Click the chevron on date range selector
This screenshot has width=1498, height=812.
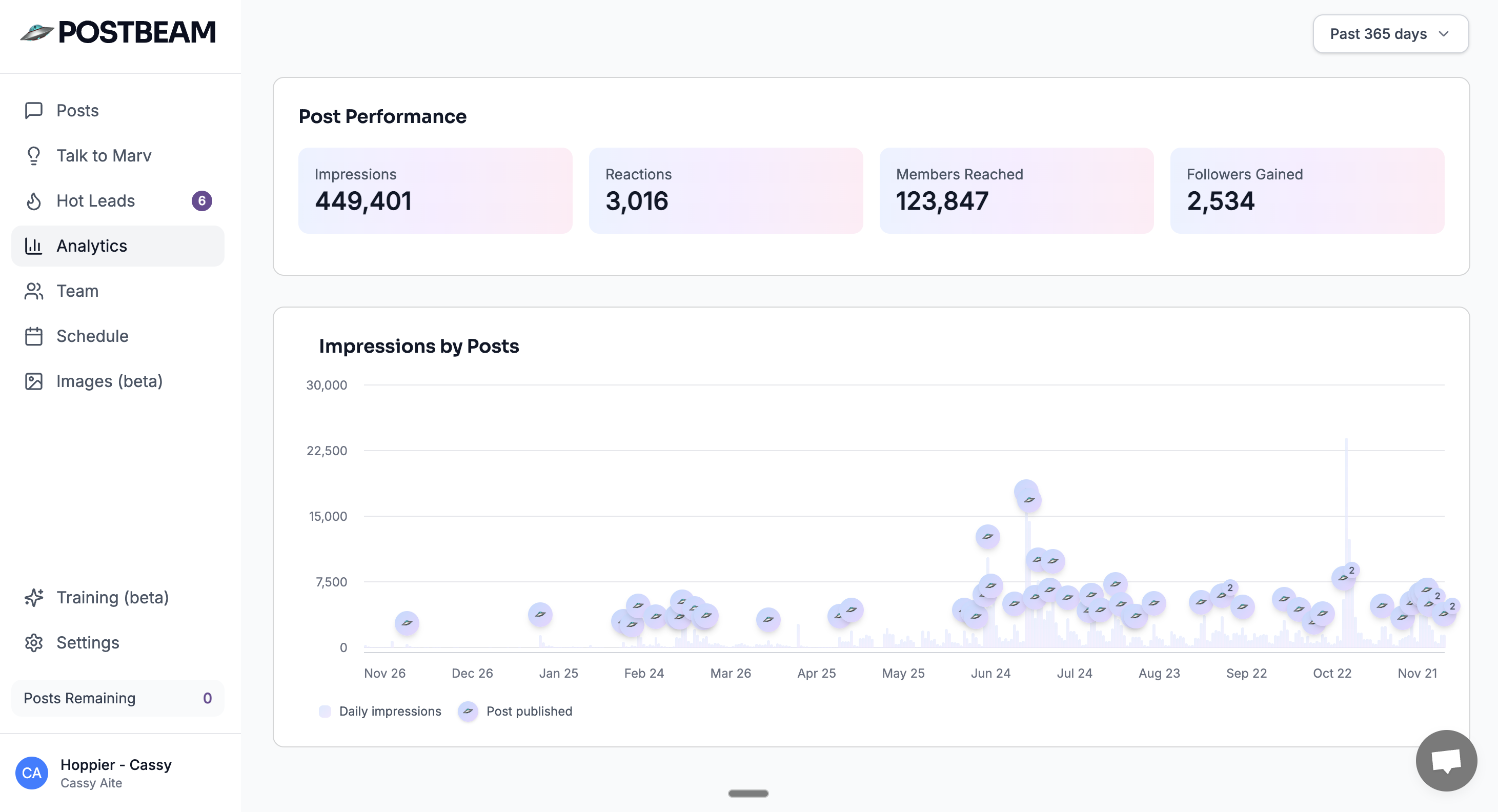[1443, 34]
